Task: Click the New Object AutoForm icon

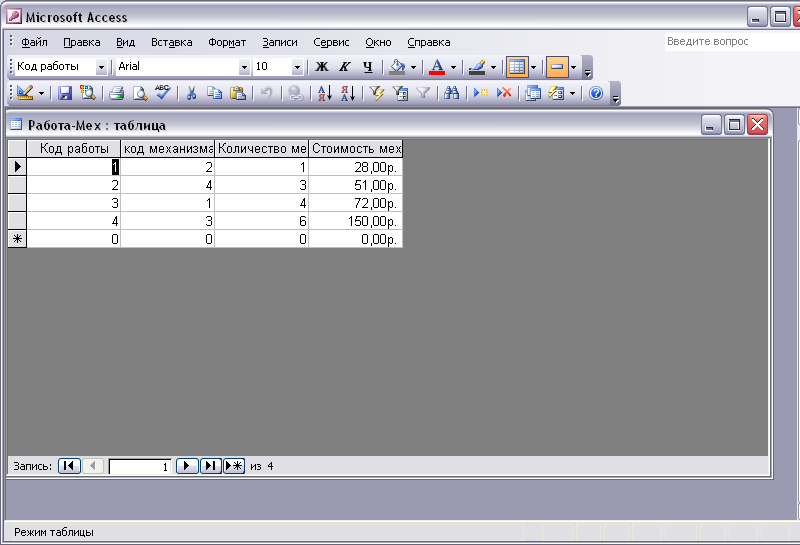Action: (556, 93)
